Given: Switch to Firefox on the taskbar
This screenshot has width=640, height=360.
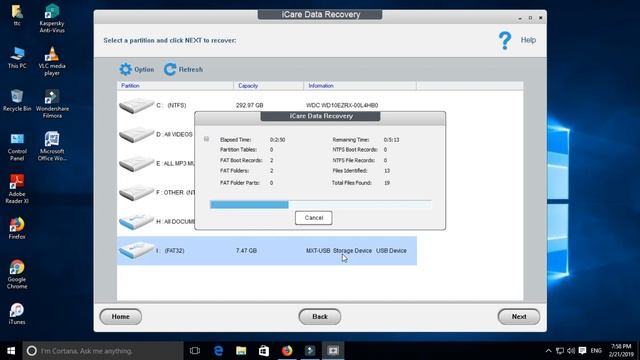Looking at the screenshot, I should click(x=287, y=351).
